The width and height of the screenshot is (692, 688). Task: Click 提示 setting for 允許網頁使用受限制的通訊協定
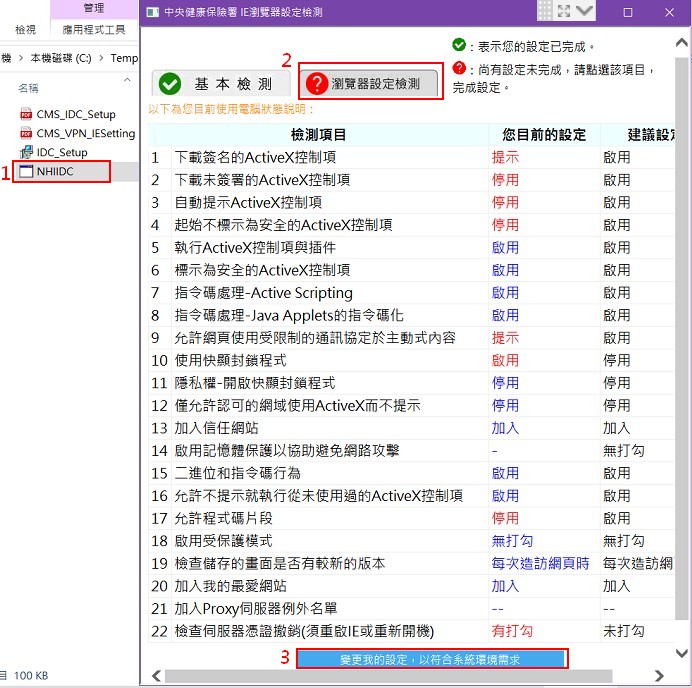[x=505, y=338]
